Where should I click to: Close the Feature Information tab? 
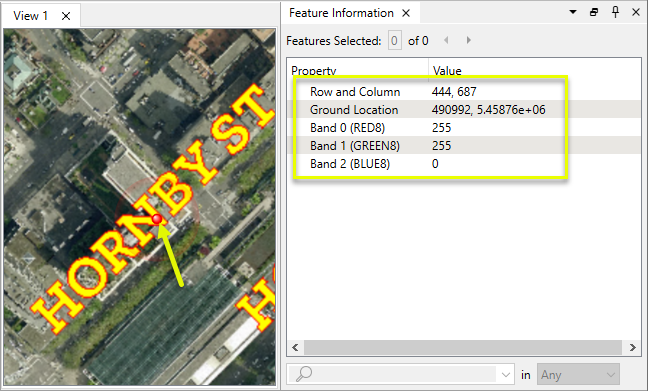(406, 13)
